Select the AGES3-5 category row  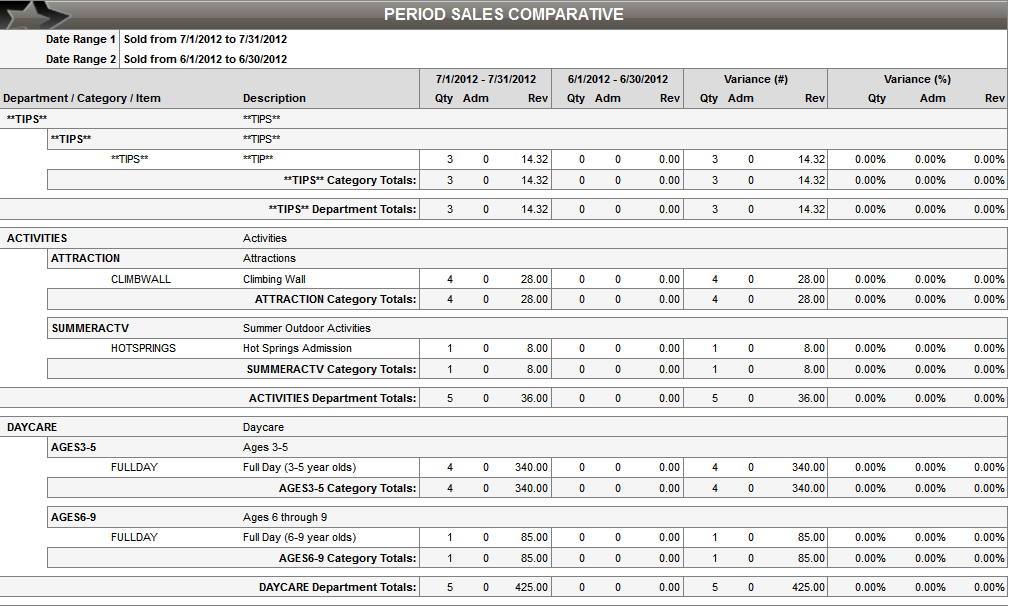click(73, 447)
